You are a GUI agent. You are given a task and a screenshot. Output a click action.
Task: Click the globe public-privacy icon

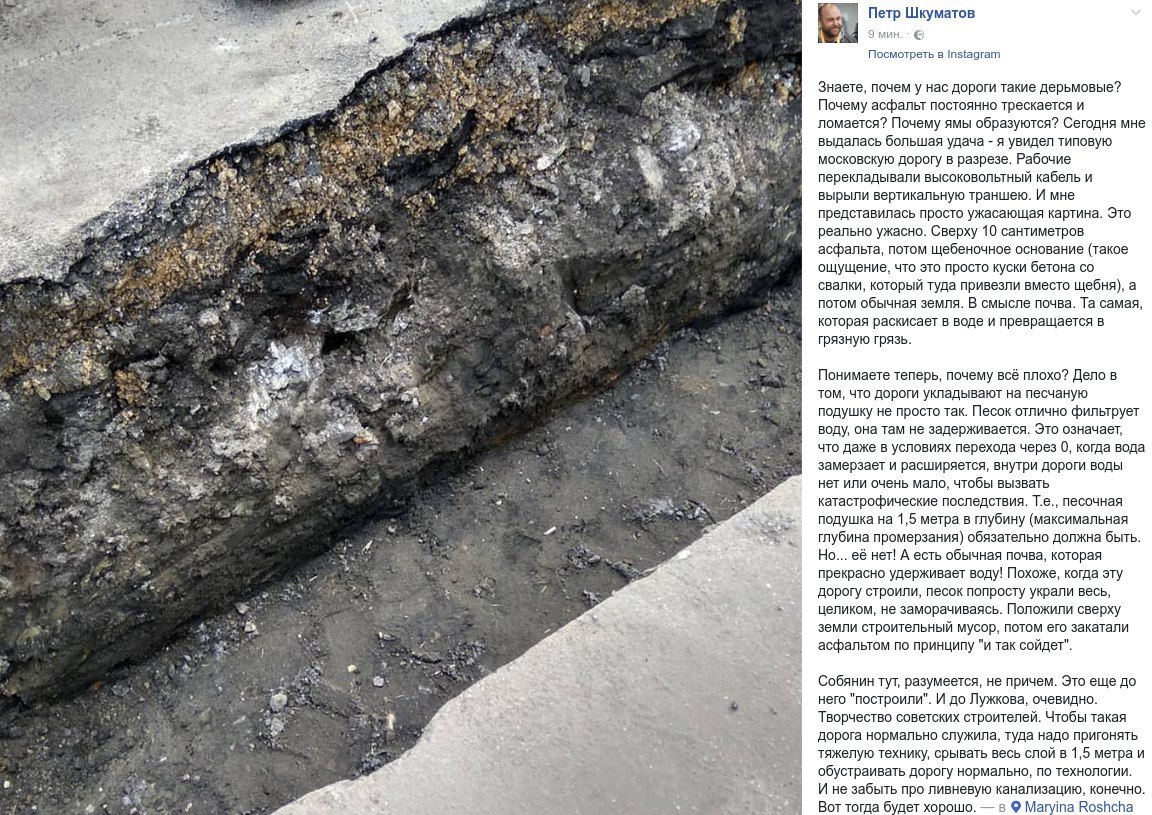919,35
